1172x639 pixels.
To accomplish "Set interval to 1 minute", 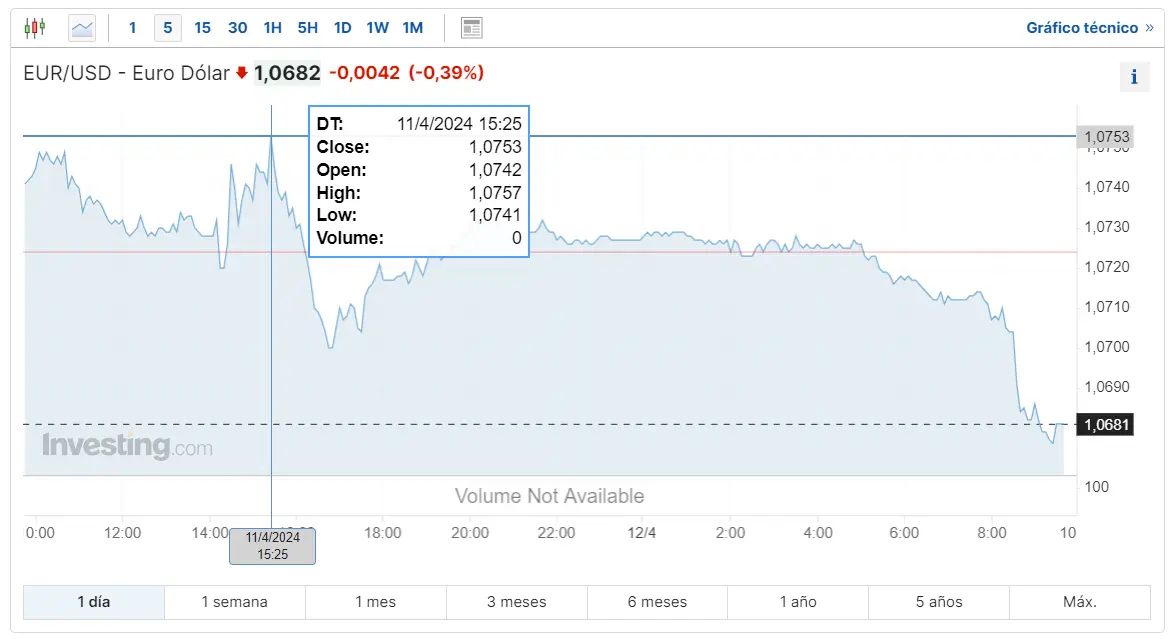I will 132,28.
